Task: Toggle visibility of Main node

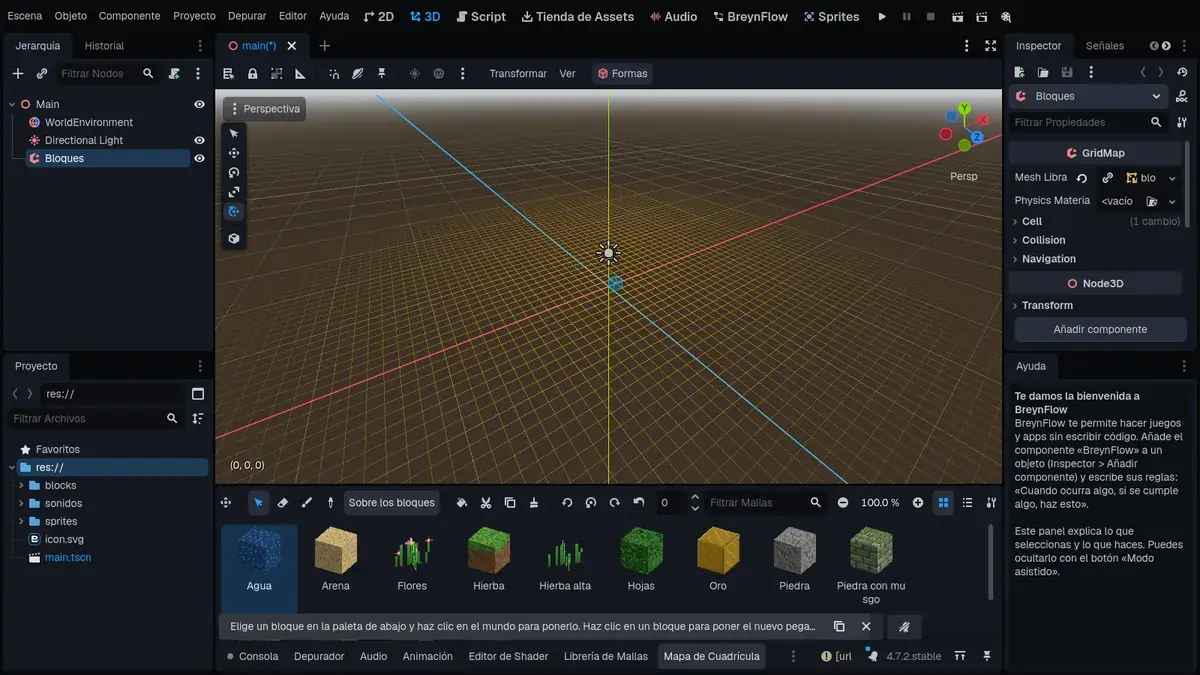Action: pyautogui.click(x=199, y=104)
